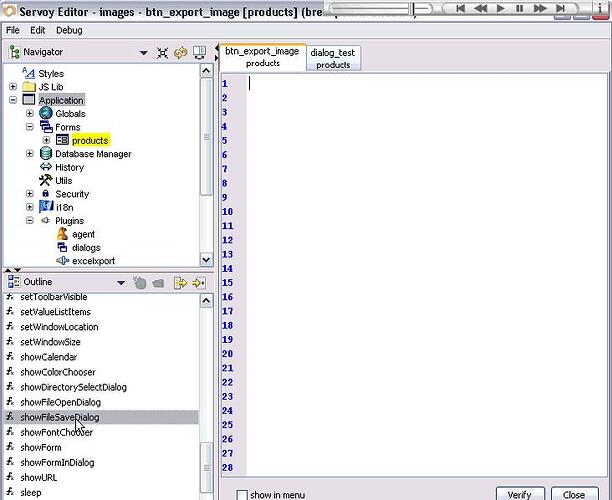Click the i18n flag icon
This screenshot has height=500, width=612.
tap(46, 206)
